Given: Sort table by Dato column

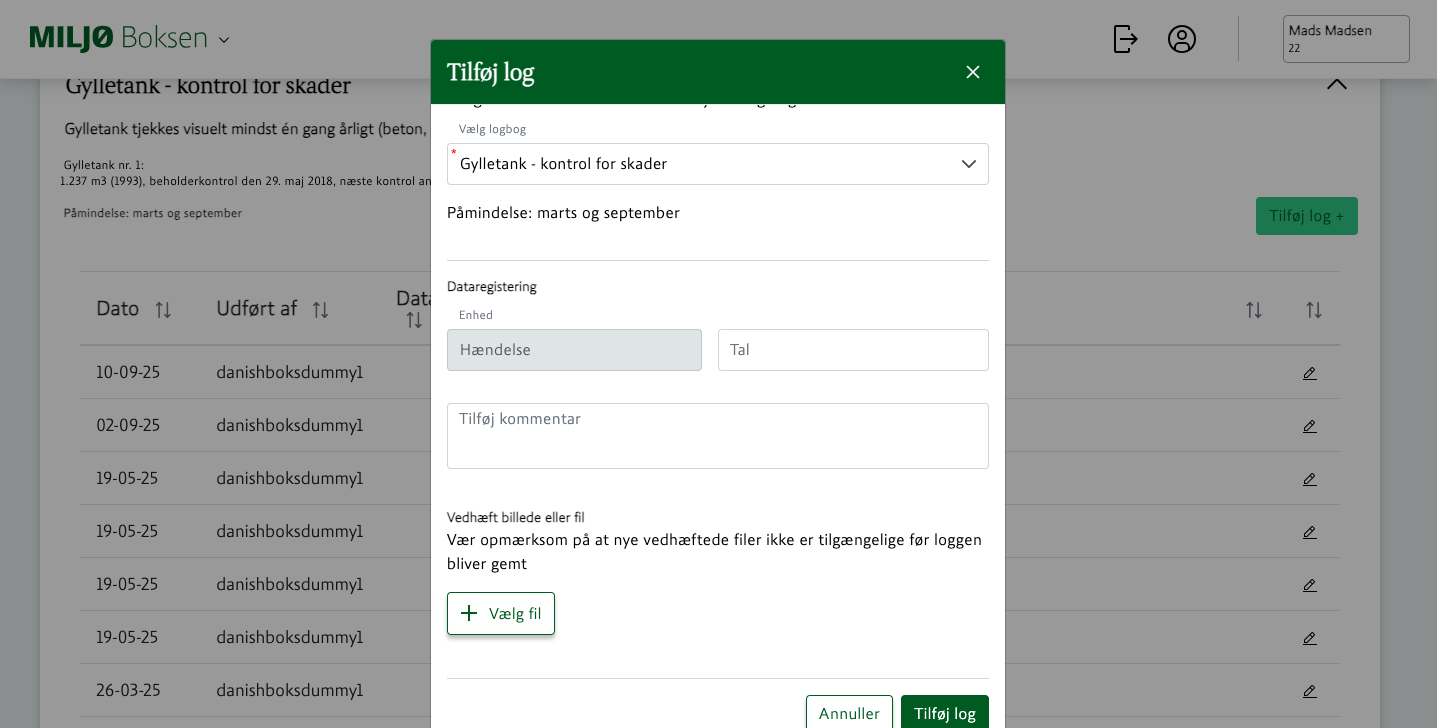Looking at the screenshot, I should [x=163, y=310].
